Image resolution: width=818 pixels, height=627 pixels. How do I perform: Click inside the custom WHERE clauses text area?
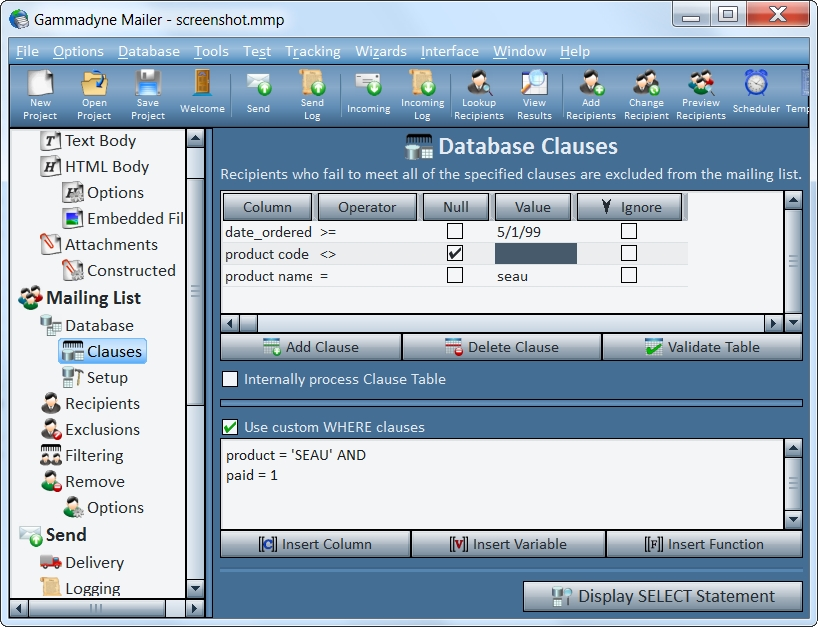point(502,484)
